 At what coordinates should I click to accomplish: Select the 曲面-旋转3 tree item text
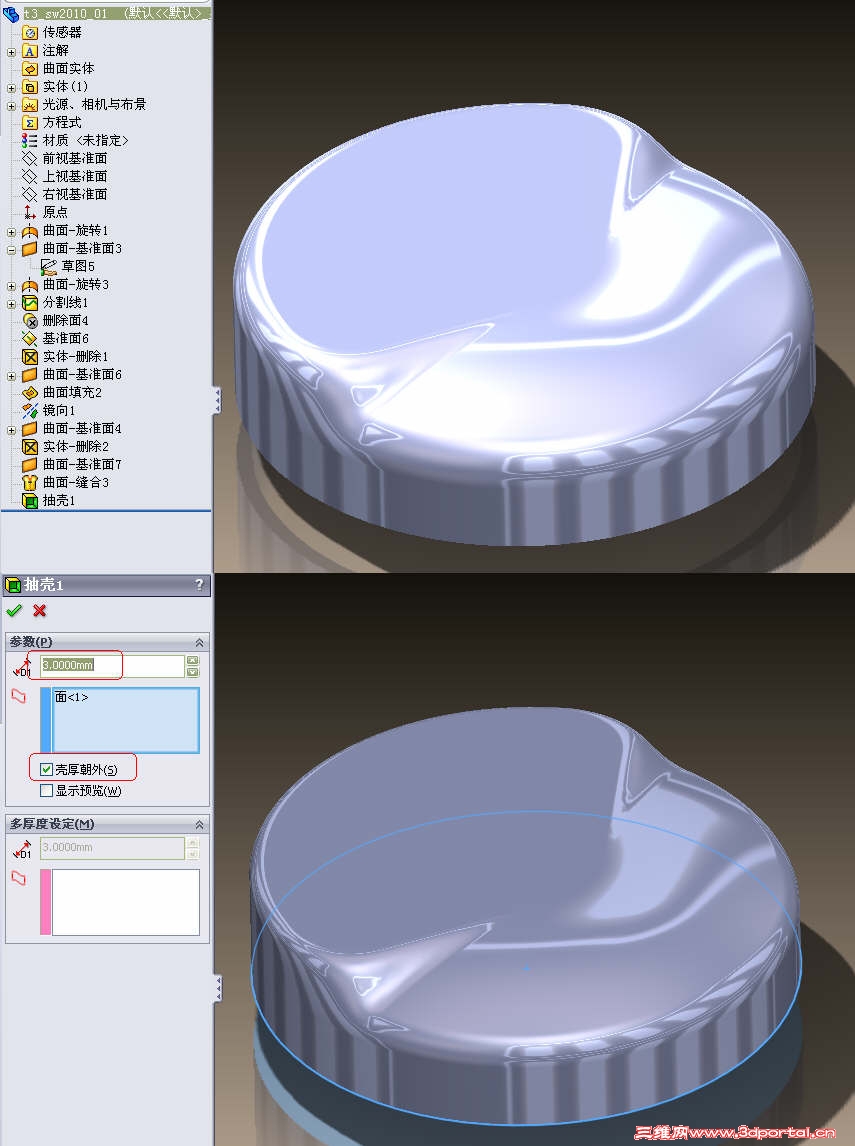[x=75, y=284]
